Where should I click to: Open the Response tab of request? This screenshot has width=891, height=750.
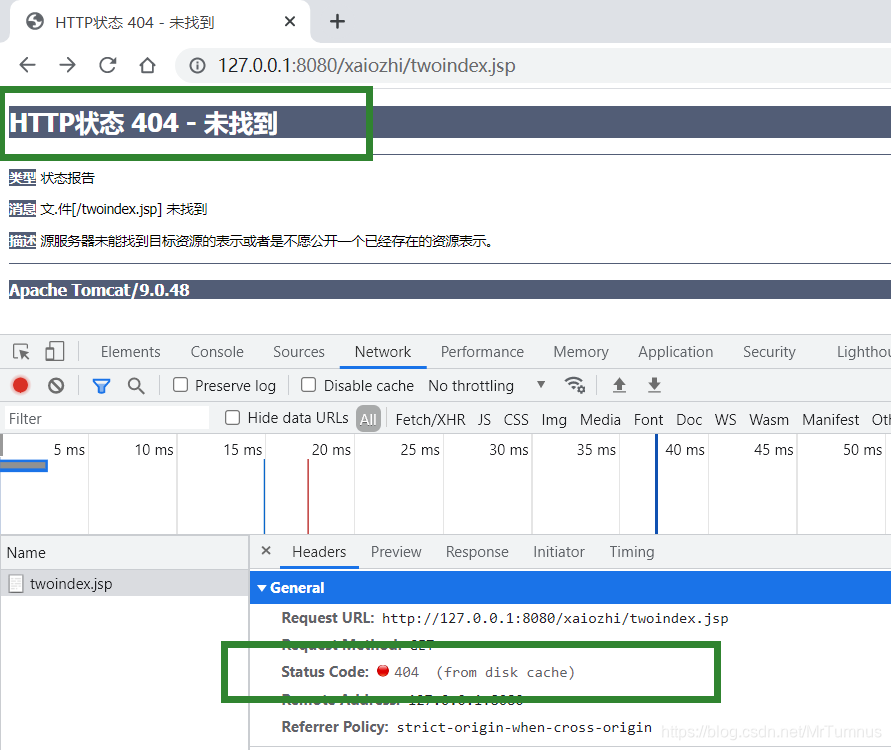[x=477, y=552]
